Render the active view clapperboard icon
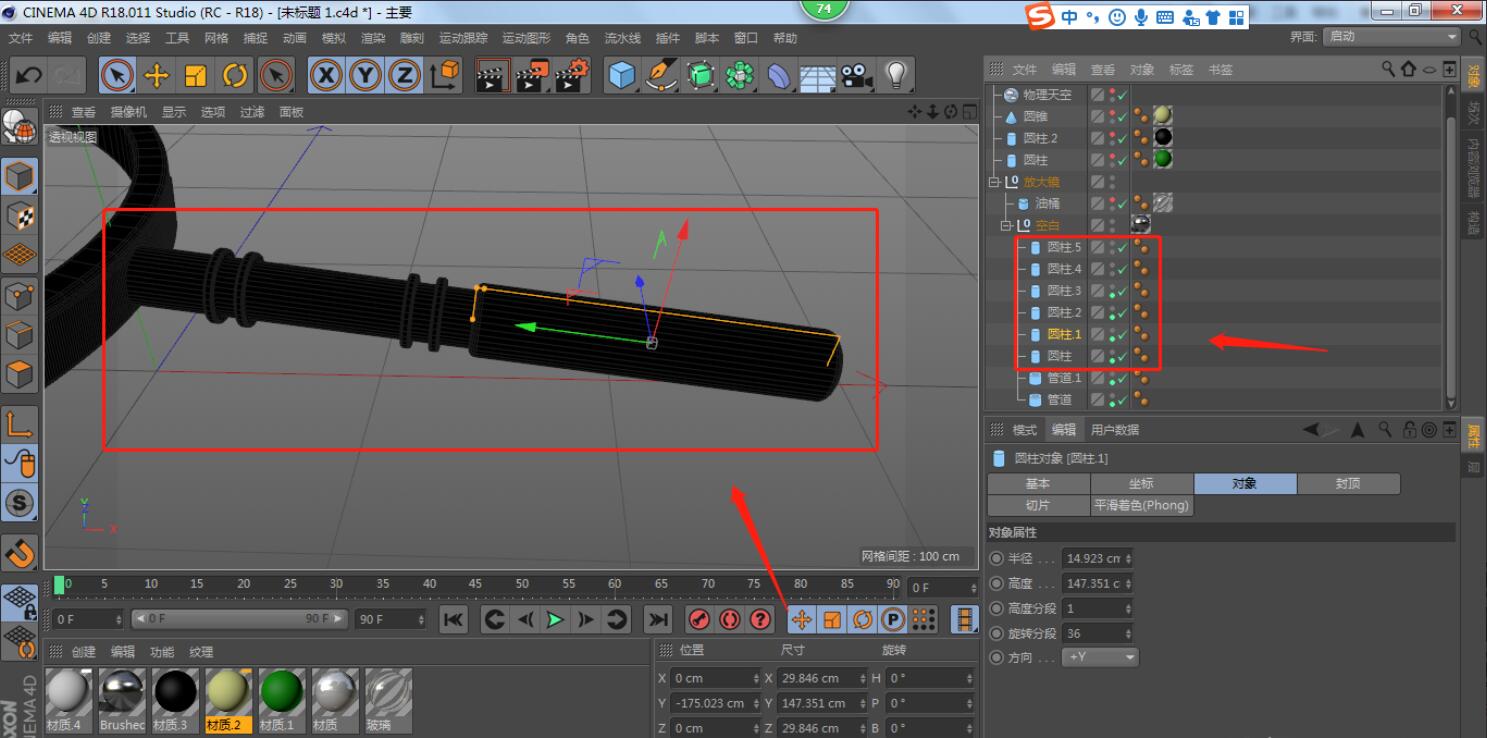 coord(491,75)
